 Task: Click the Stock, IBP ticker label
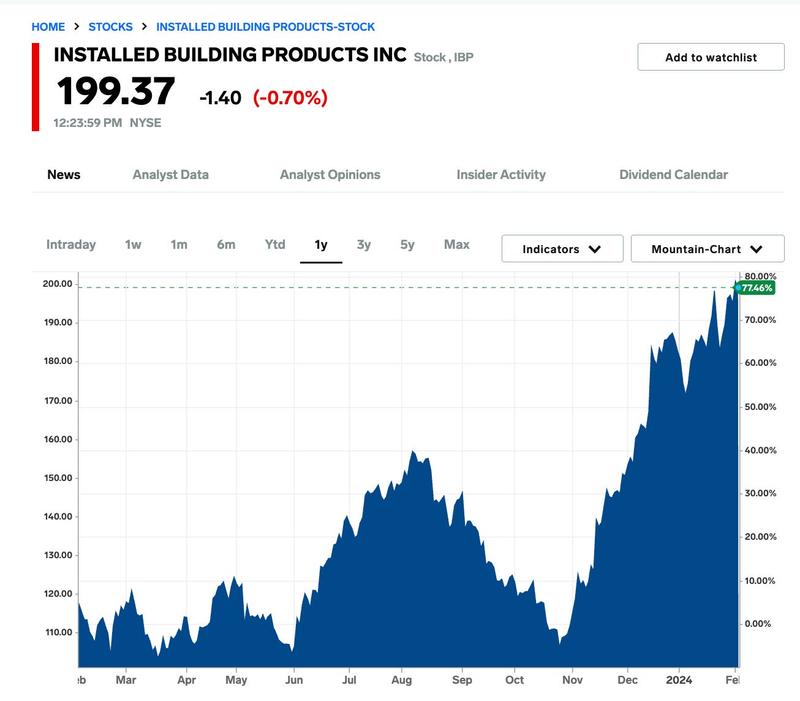click(x=443, y=57)
